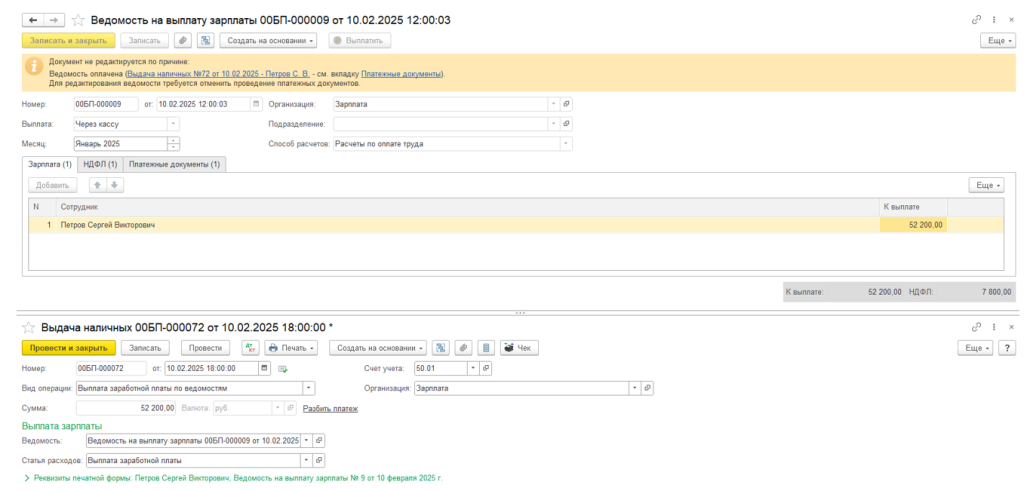Increase month with Месяц stepper up arrow

(x=174, y=140)
